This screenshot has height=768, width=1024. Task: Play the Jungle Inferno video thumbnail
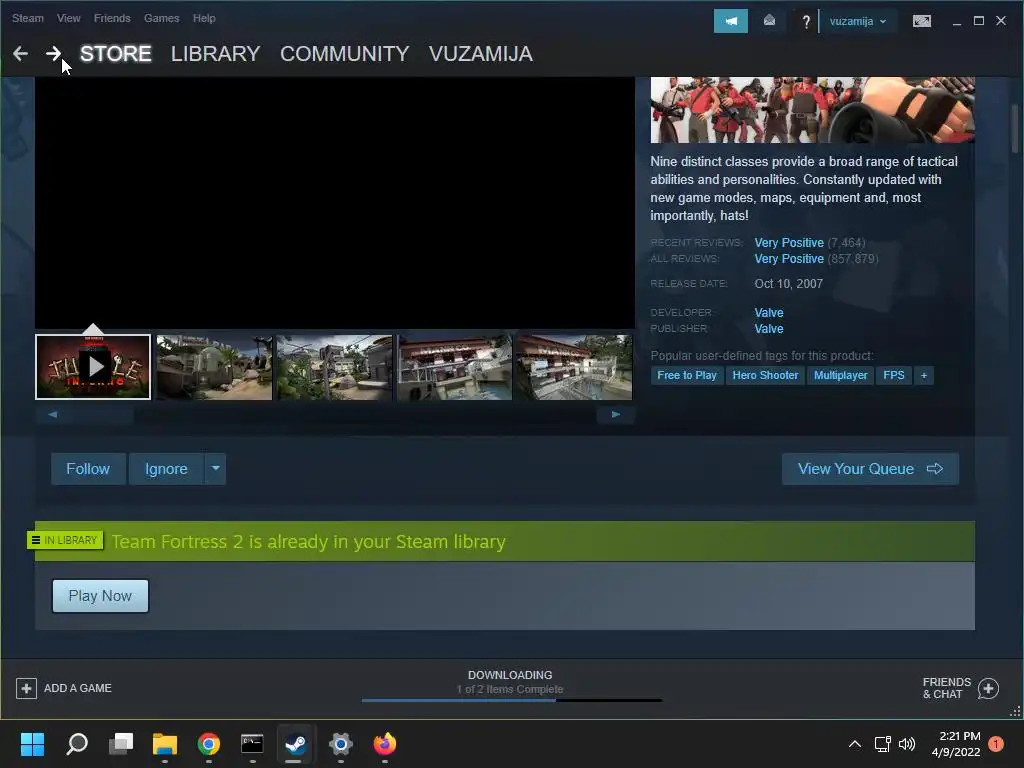click(x=93, y=367)
